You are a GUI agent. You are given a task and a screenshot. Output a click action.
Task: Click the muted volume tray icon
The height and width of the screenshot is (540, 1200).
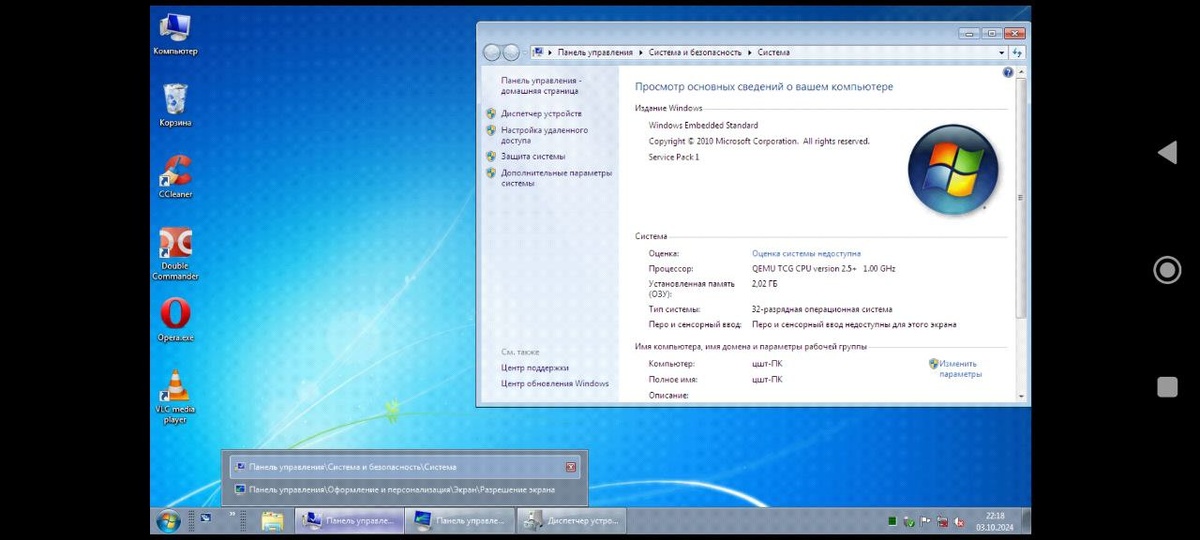tap(958, 521)
